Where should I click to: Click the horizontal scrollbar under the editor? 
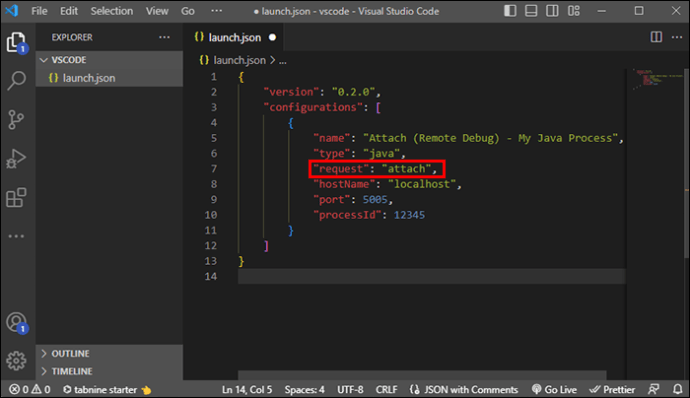[422, 375]
